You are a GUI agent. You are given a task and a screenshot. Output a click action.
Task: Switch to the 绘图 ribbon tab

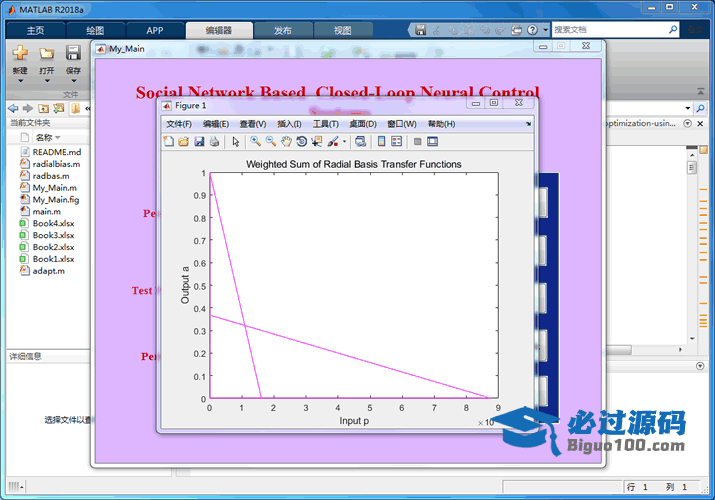click(94, 31)
